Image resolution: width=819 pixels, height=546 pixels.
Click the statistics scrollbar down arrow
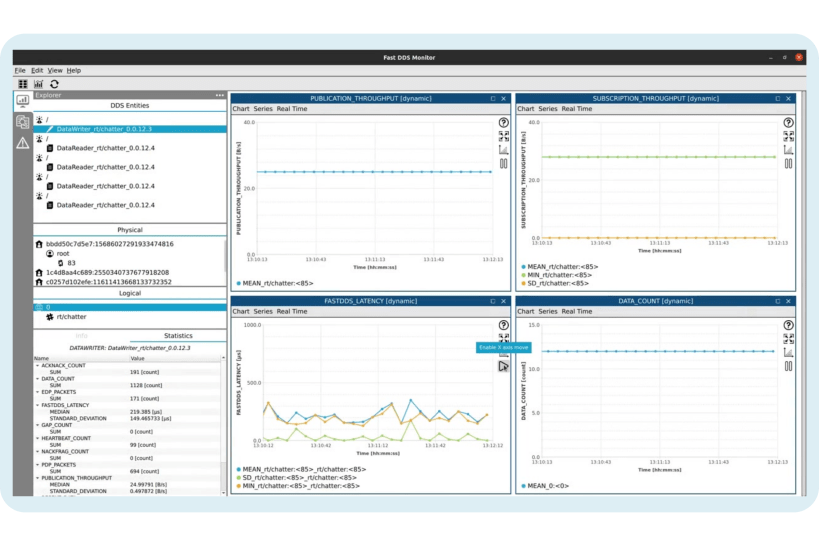(224, 493)
